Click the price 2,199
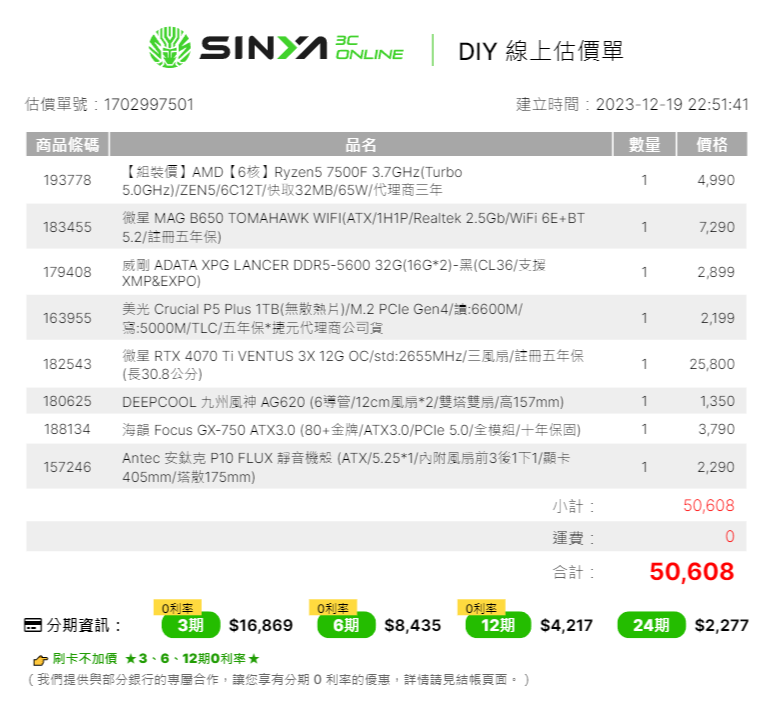Viewport: 773px width, 710px height. [x=718, y=318]
